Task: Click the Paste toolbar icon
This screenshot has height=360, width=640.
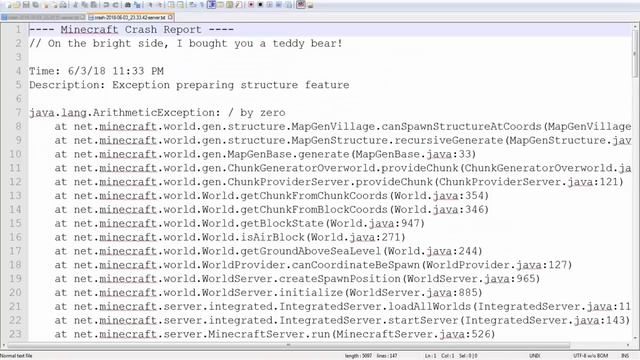Action: 93,5
